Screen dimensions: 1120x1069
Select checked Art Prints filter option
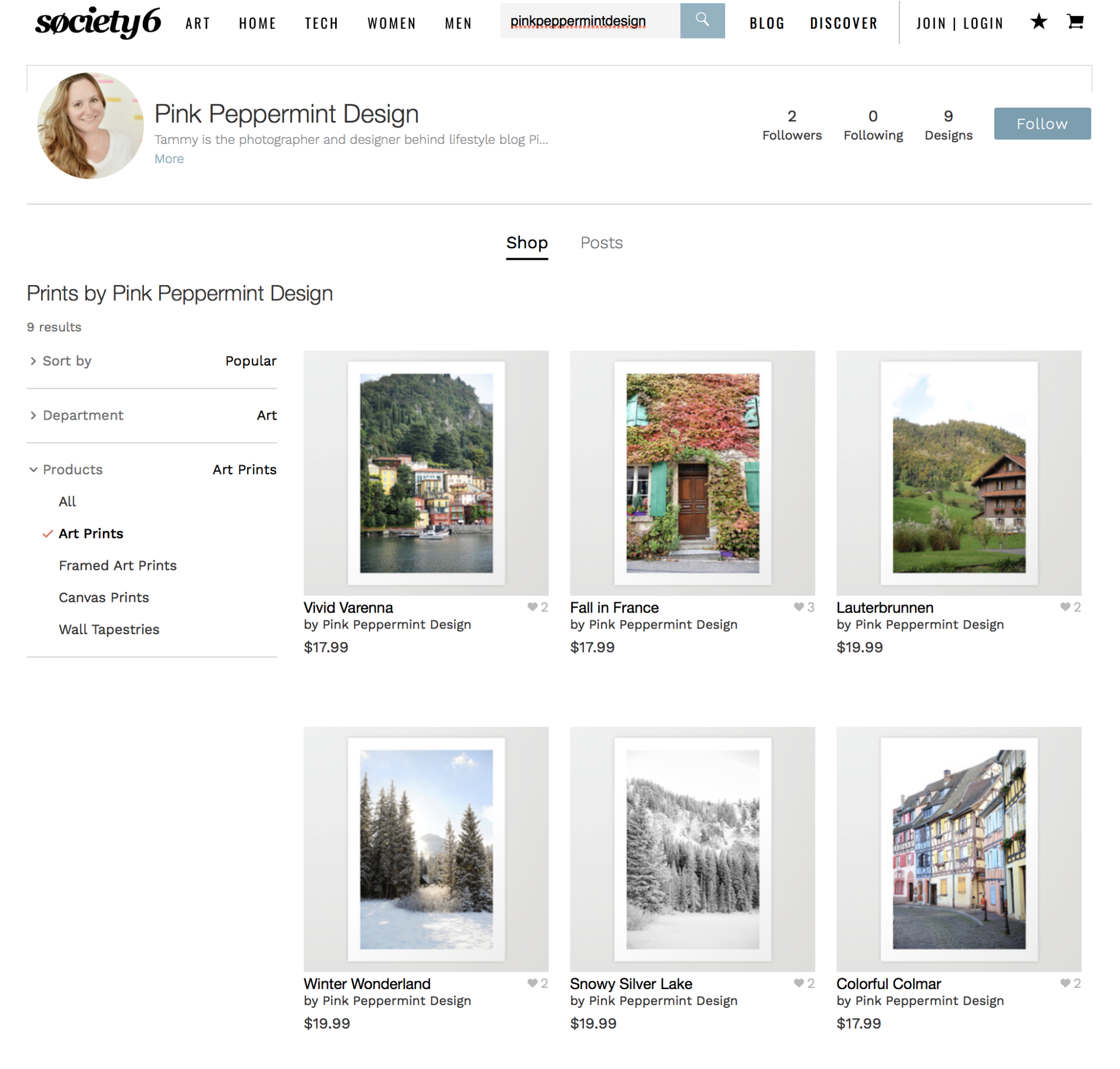(x=91, y=533)
